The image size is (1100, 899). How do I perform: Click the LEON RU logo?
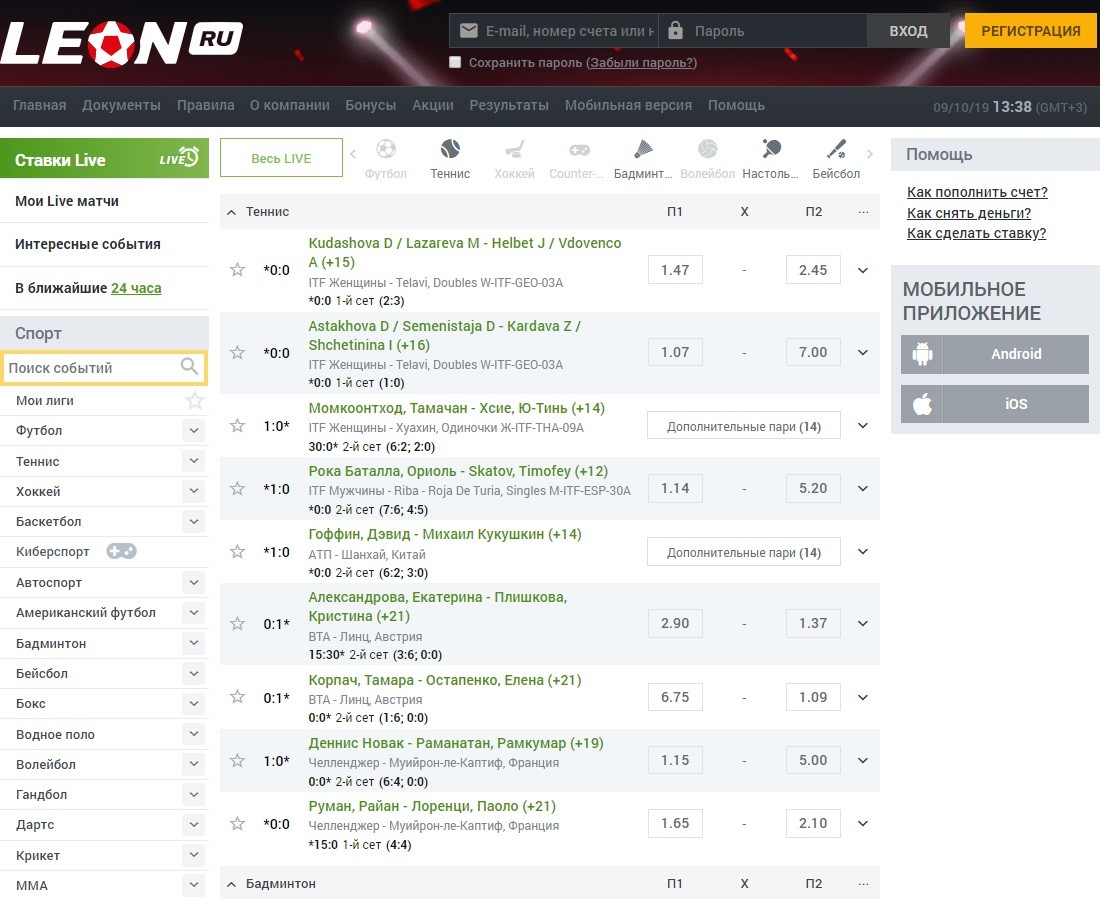coord(121,44)
